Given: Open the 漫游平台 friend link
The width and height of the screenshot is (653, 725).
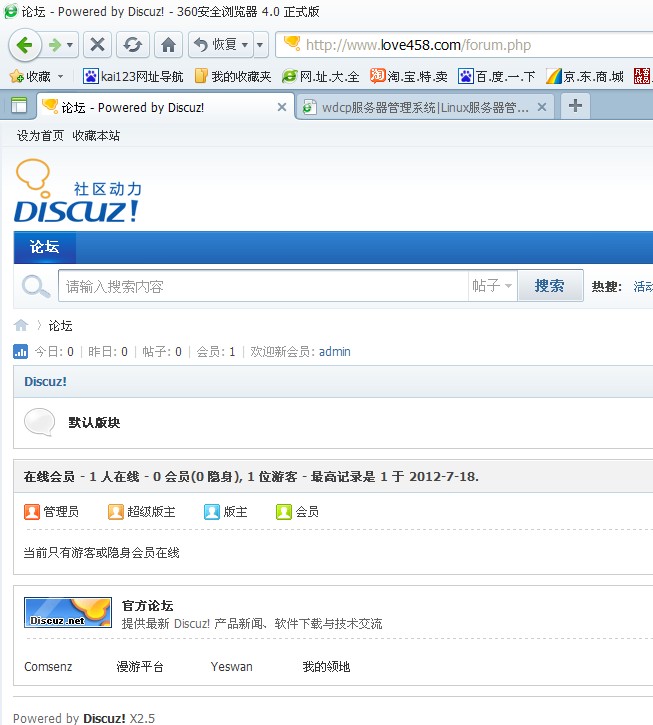Looking at the screenshot, I should [140, 667].
